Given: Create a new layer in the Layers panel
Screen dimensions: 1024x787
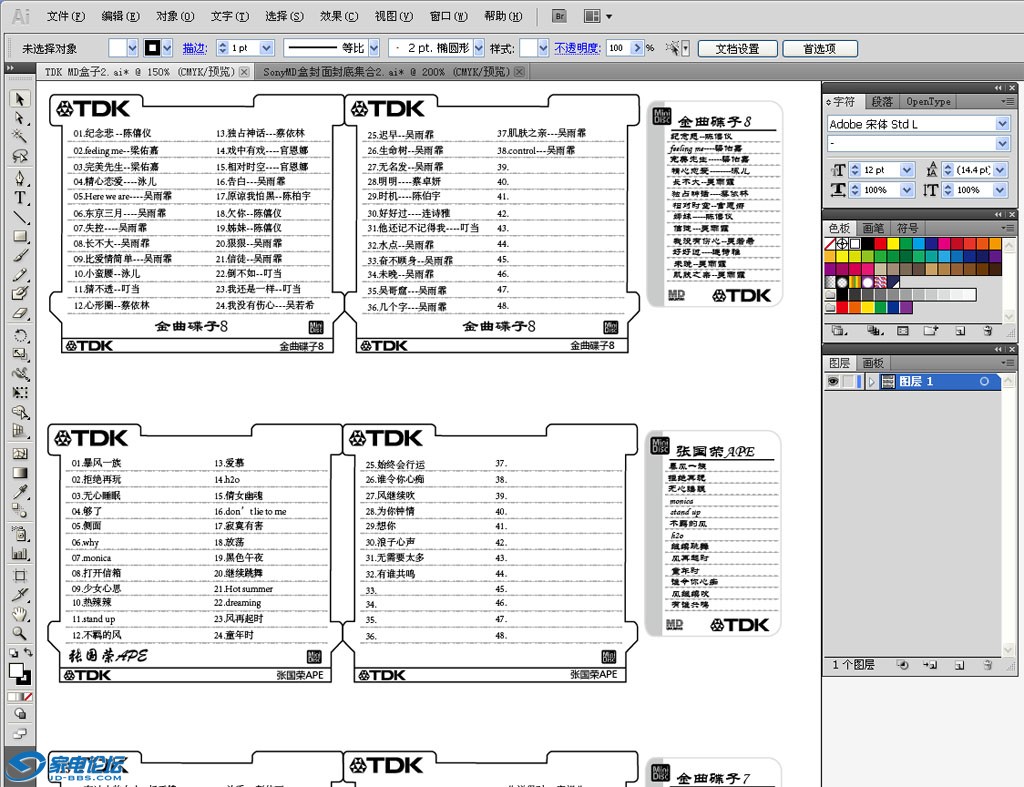Looking at the screenshot, I should pyautogui.click(x=959, y=665).
